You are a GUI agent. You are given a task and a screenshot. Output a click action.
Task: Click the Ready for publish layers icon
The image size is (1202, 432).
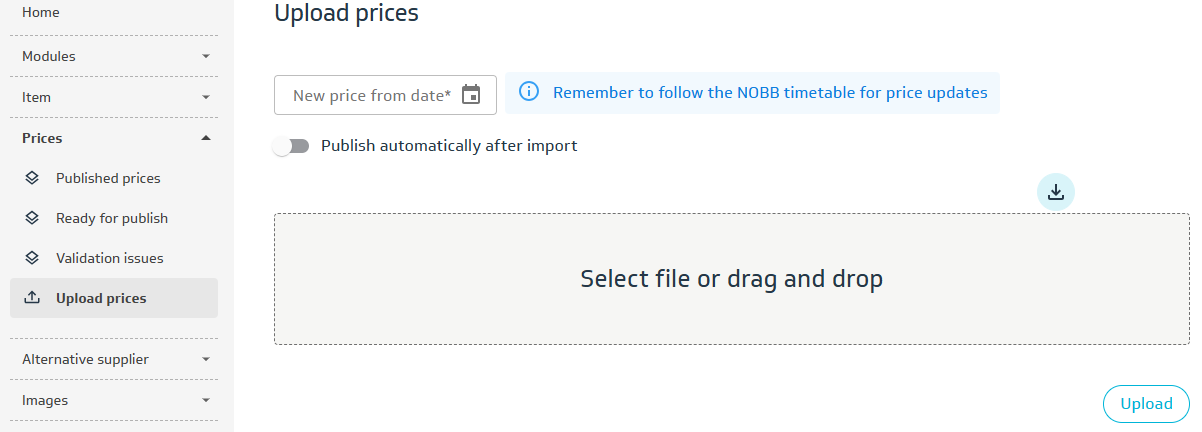click(x=32, y=218)
